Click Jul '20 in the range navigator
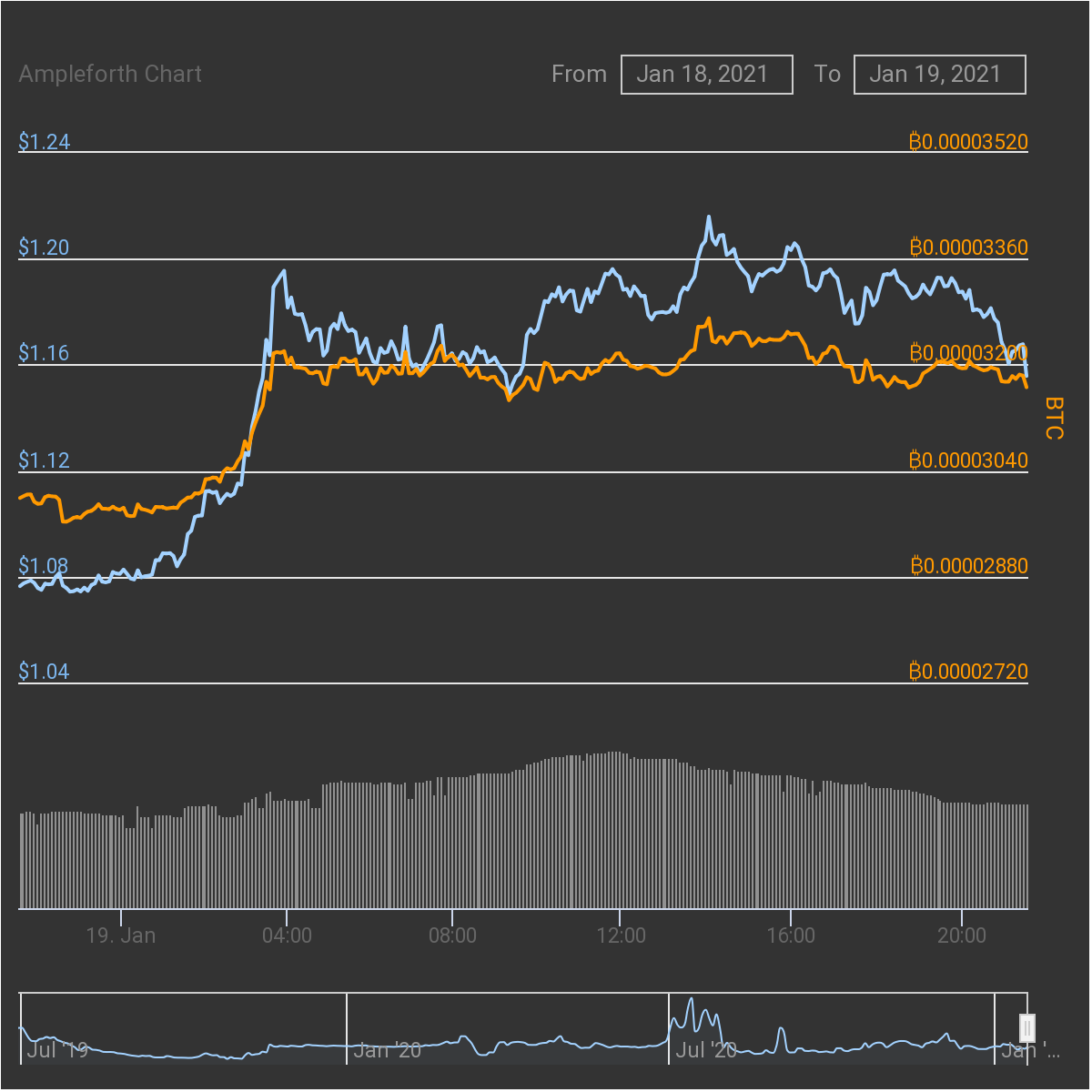 (x=706, y=1051)
